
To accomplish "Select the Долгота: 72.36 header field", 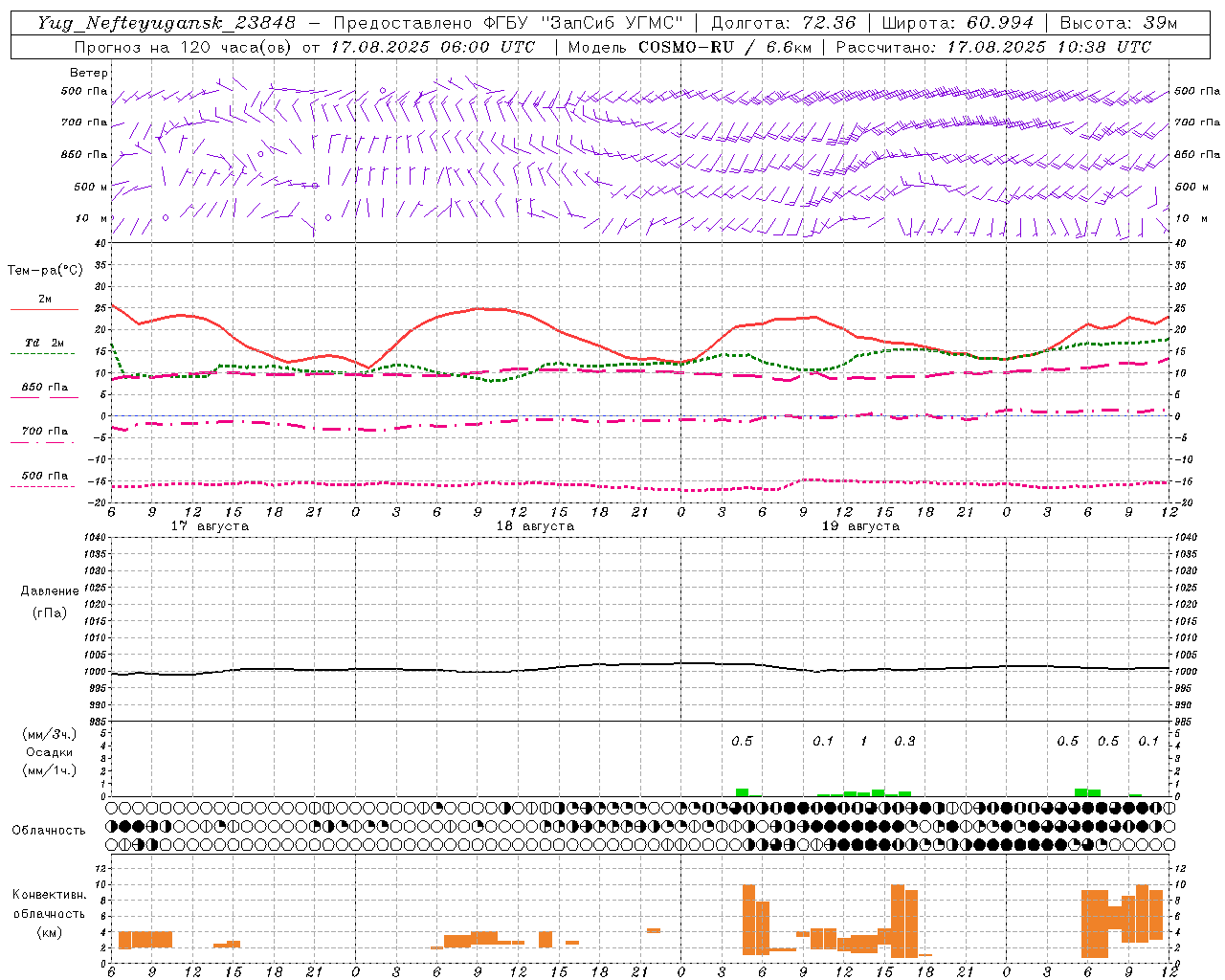I will (783, 22).
